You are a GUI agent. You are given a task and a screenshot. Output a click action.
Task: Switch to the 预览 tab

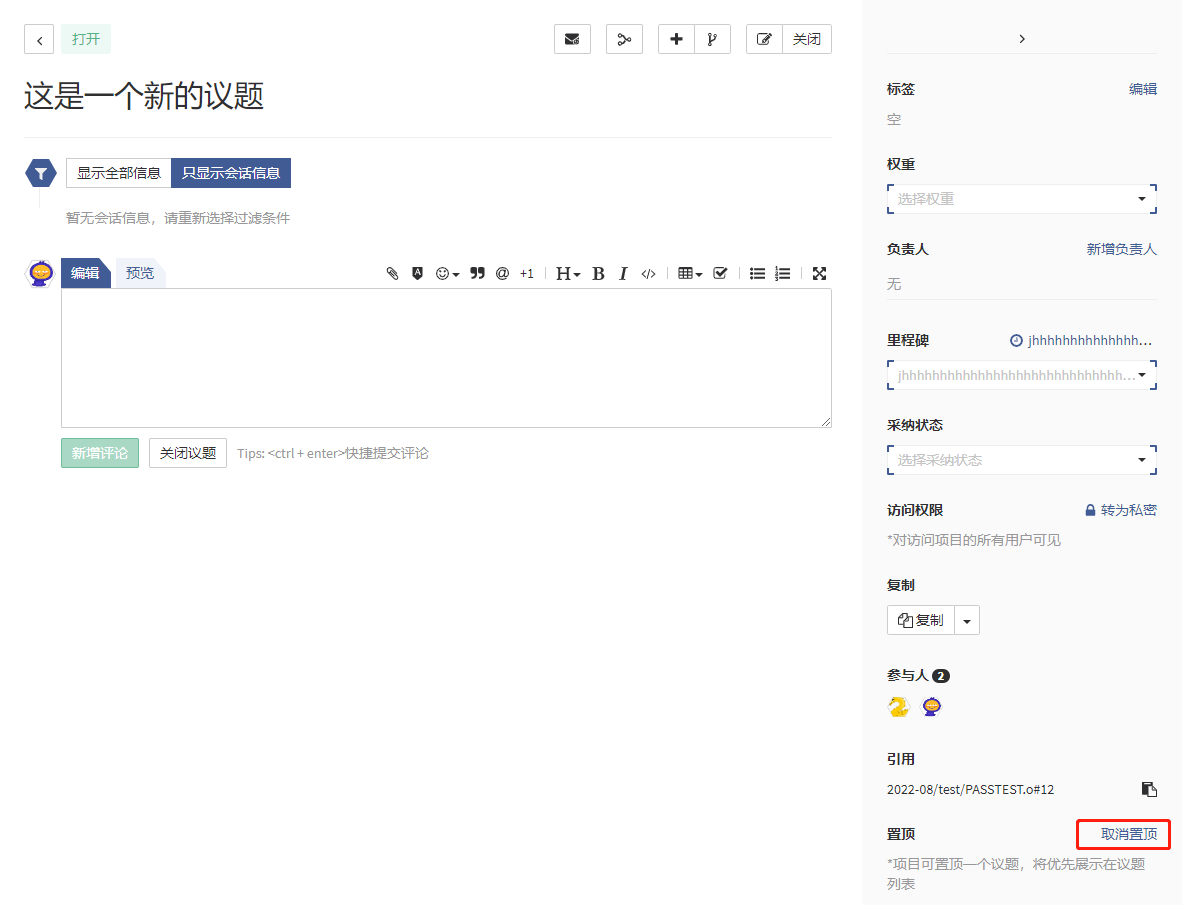pyautogui.click(x=140, y=273)
